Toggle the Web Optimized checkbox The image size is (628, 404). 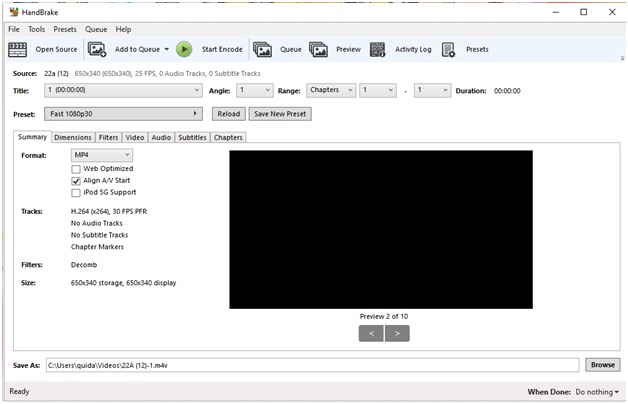pos(76,169)
